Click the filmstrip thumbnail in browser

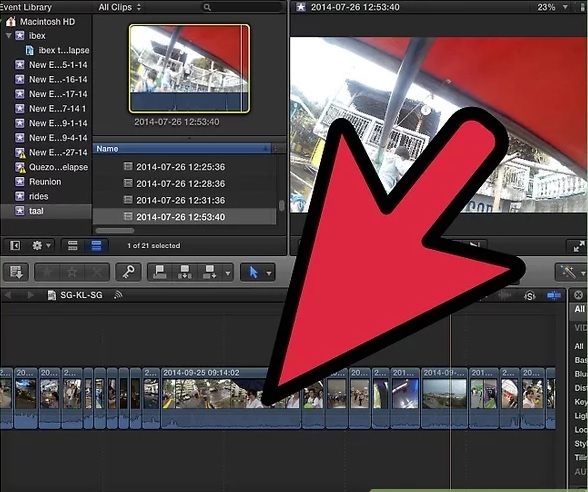189,69
